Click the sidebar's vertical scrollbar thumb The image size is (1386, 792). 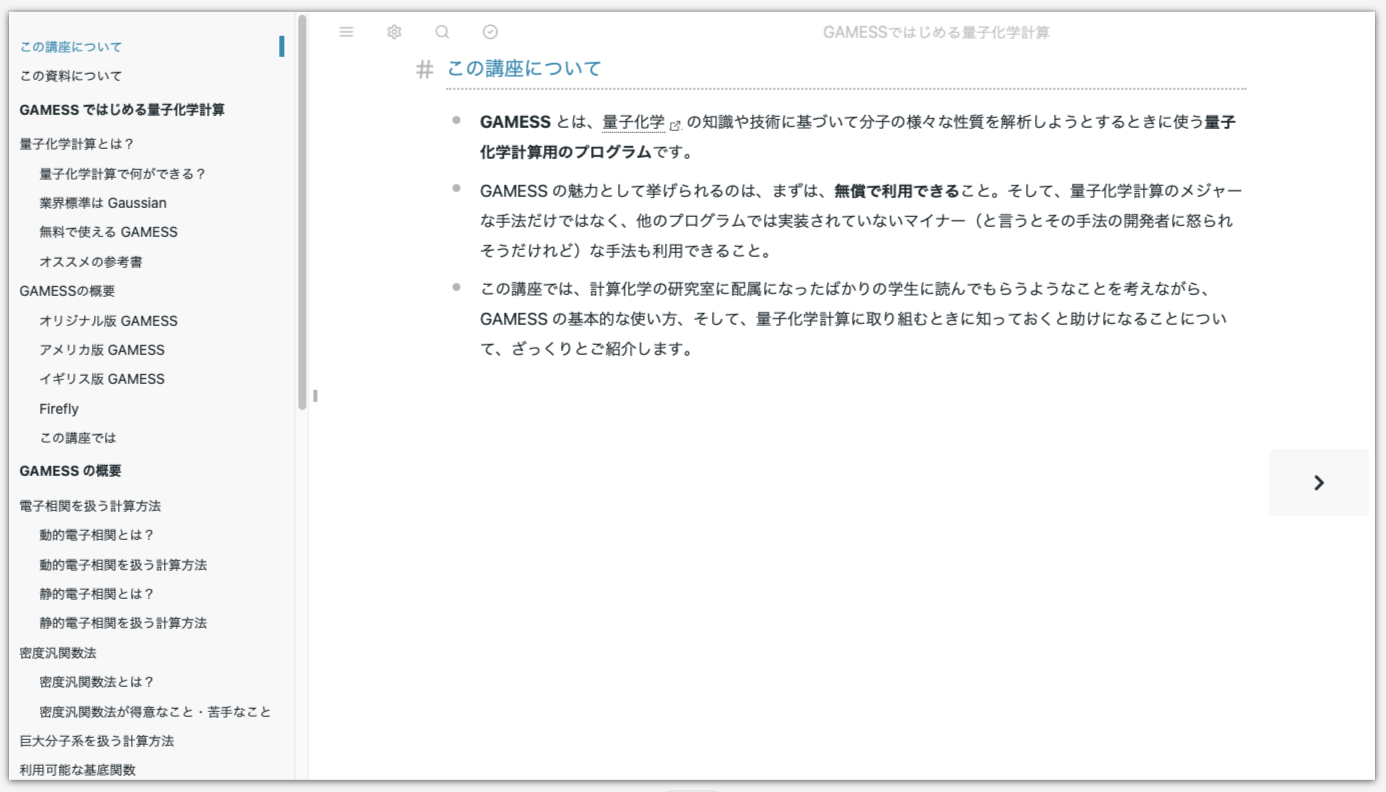click(x=302, y=212)
